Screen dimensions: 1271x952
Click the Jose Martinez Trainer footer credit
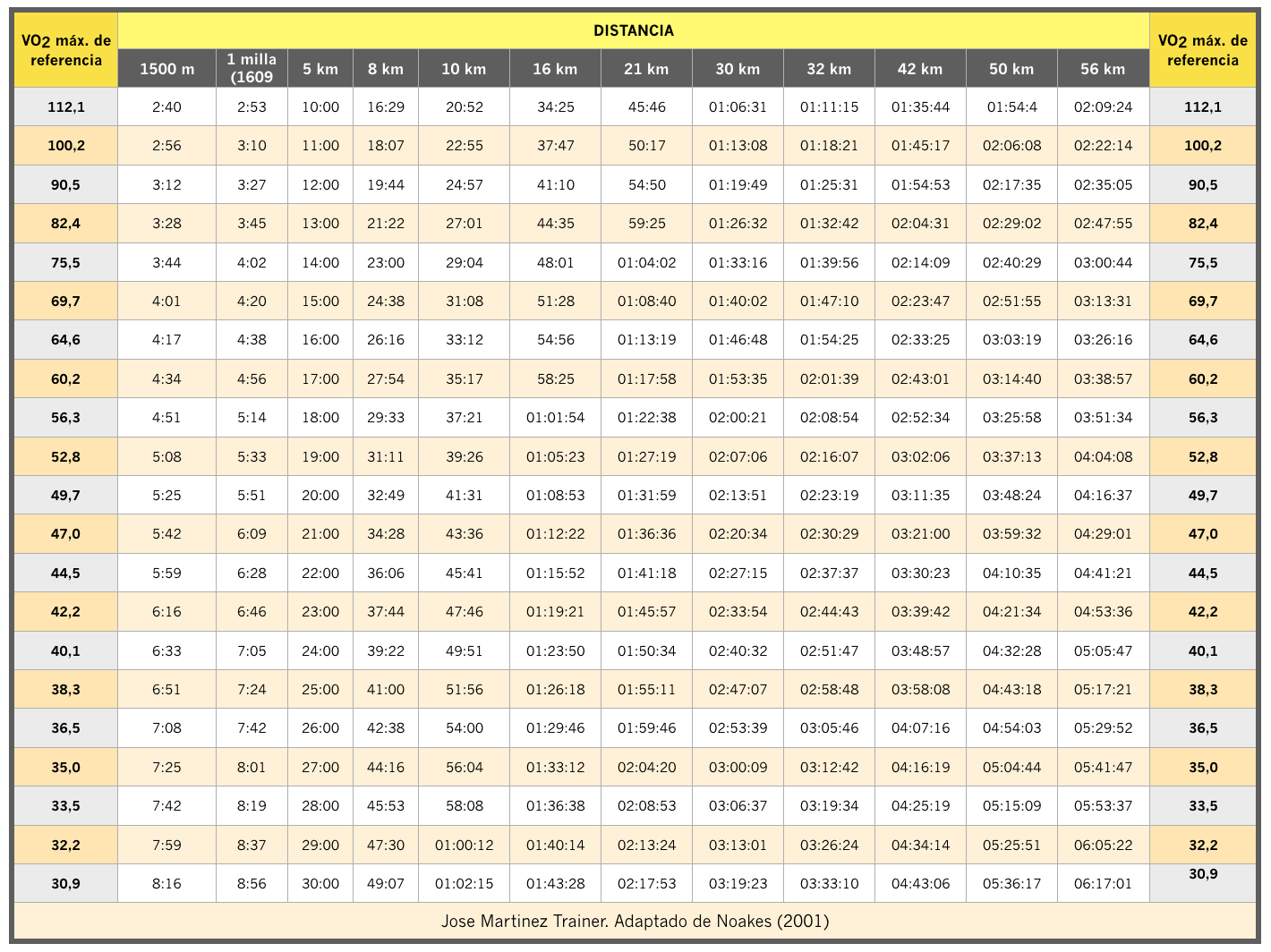635,921
